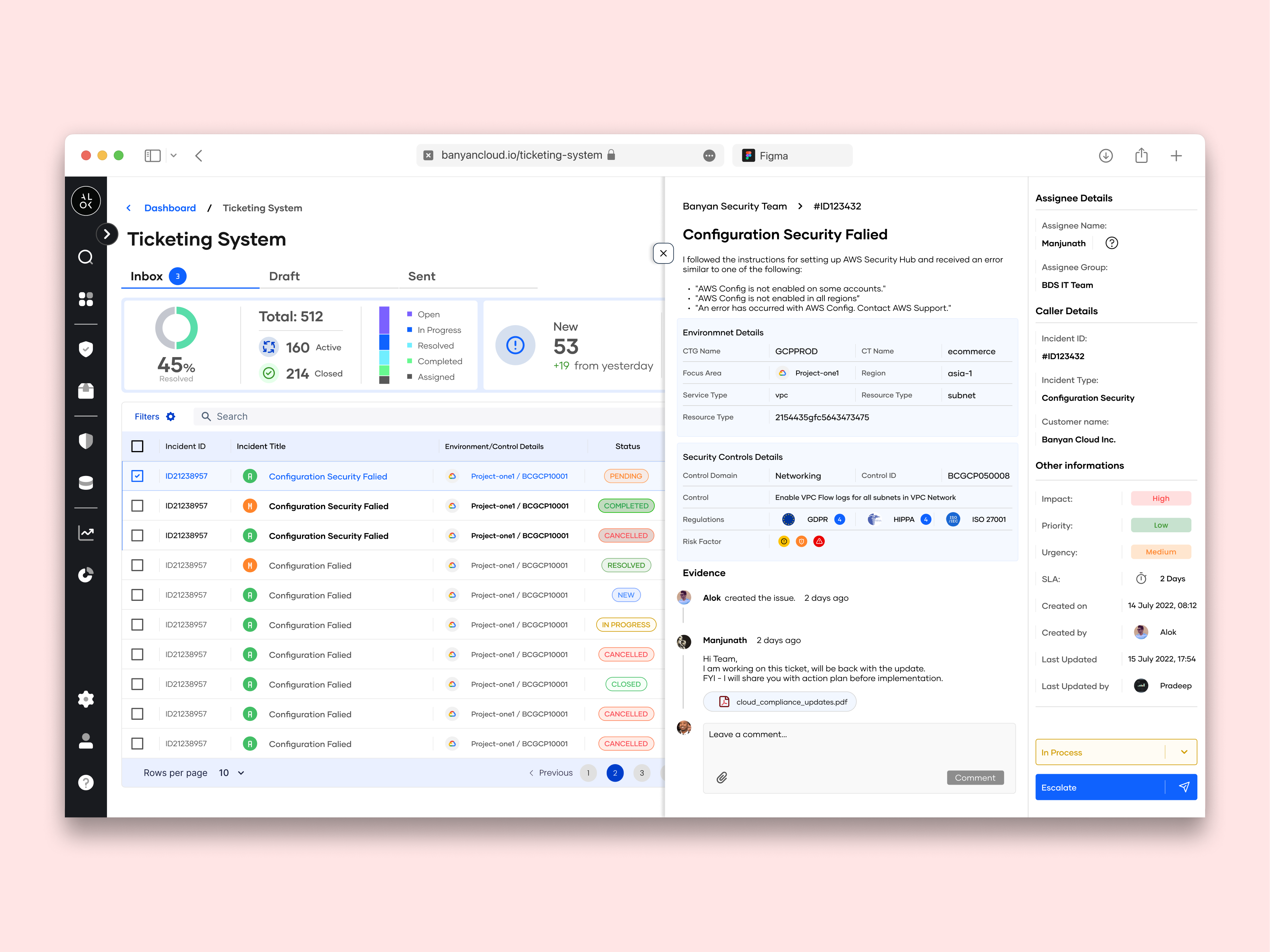Open the settings gear in the sidebar
The height and width of the screenshot is (952, 1270).
[85, 699]
